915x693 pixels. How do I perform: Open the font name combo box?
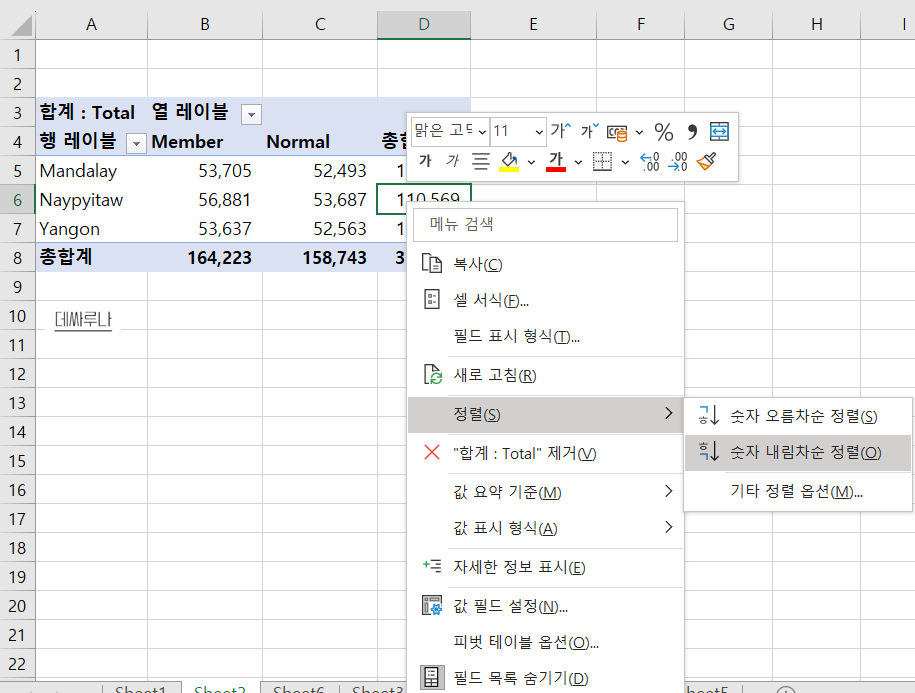click(x=450, y=131)
